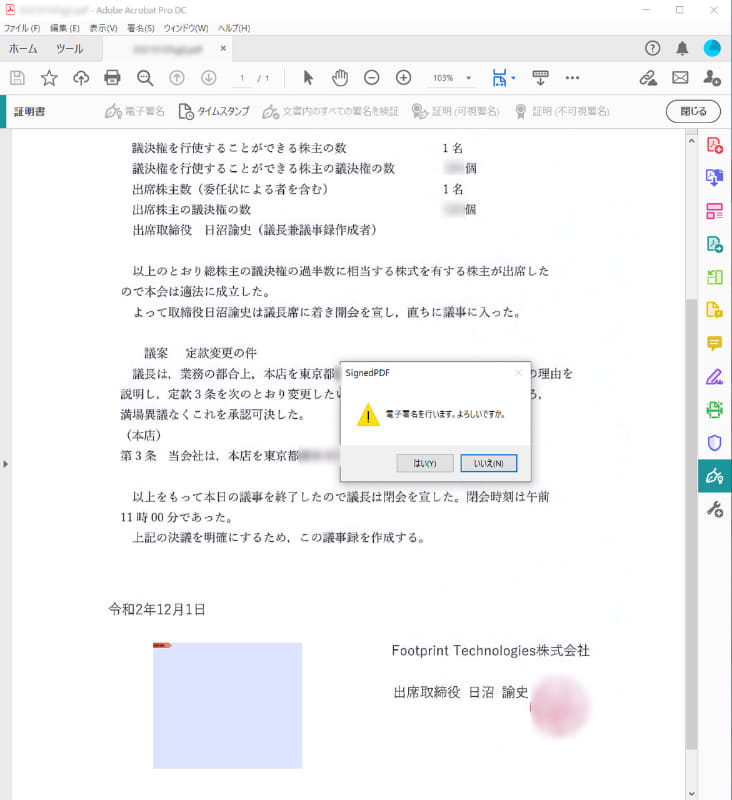The width and height of the screenshot is (732, 800).
Task: Switch to the ツール tab
Action: (69, 49)
